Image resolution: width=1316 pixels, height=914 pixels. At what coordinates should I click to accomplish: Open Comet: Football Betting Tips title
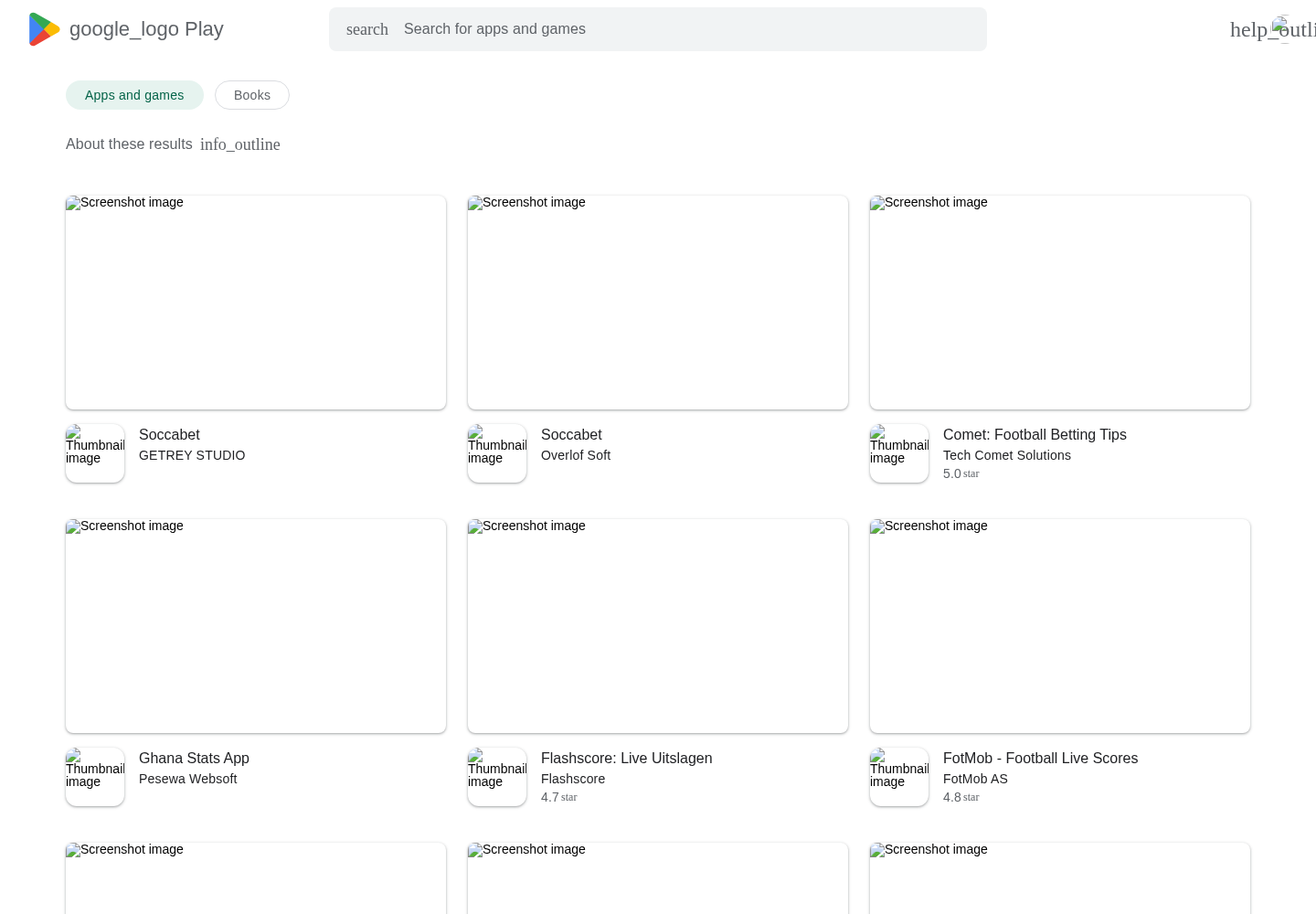(x=1035, y=435)
